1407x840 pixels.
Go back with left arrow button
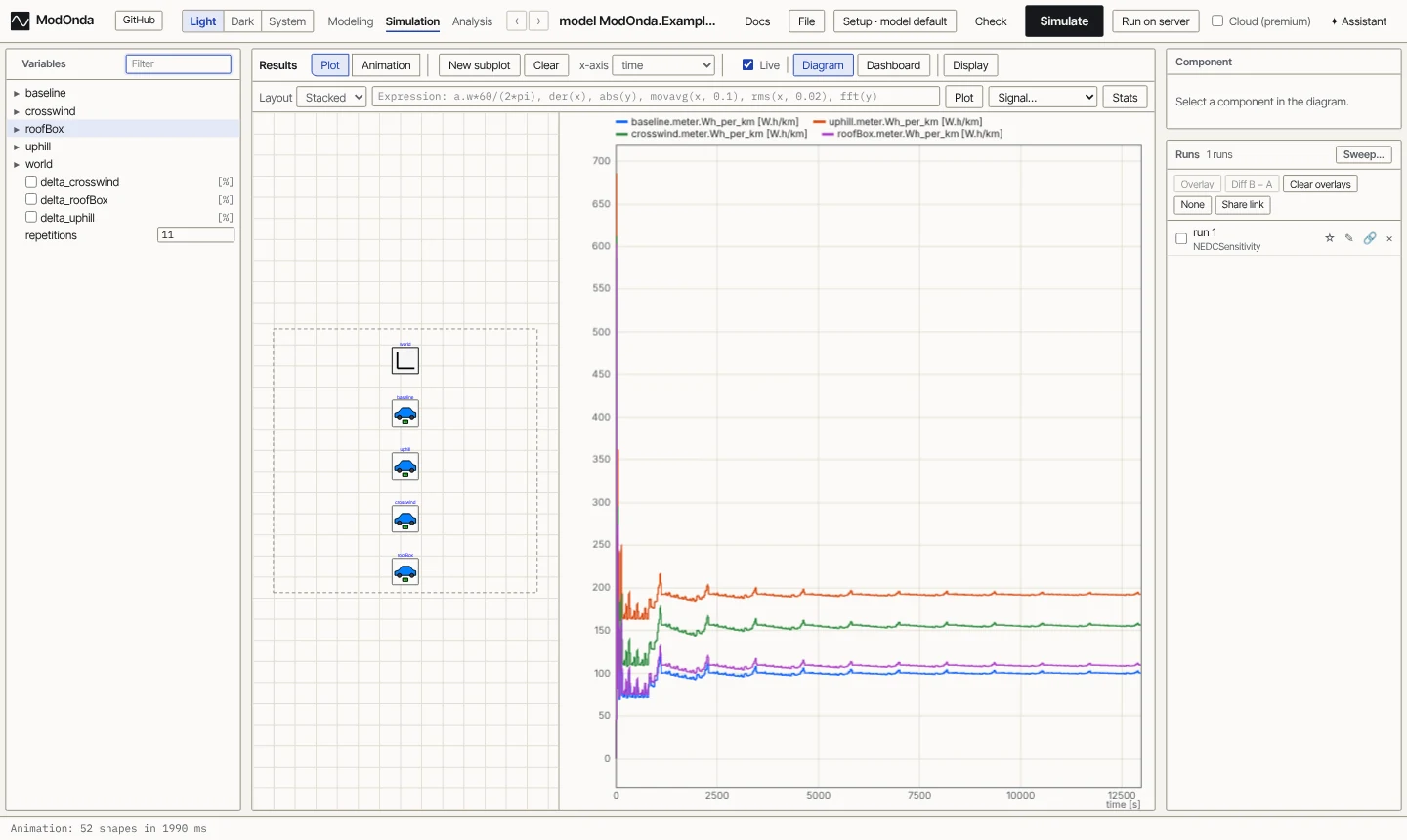(x=517, y=21)
